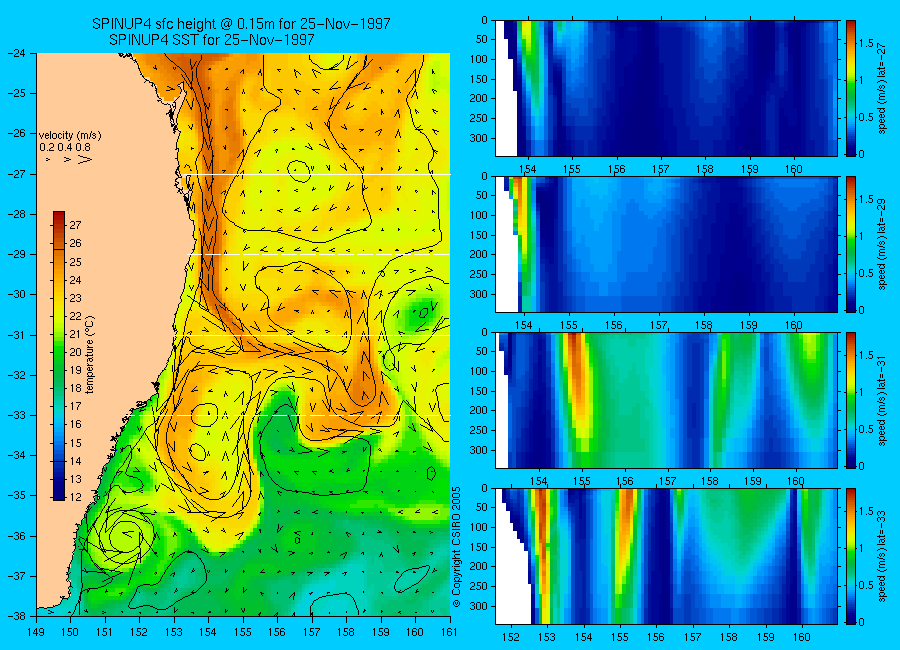
Task: Click the 16 value on the temperature scale
Action: tap(75, 424)
